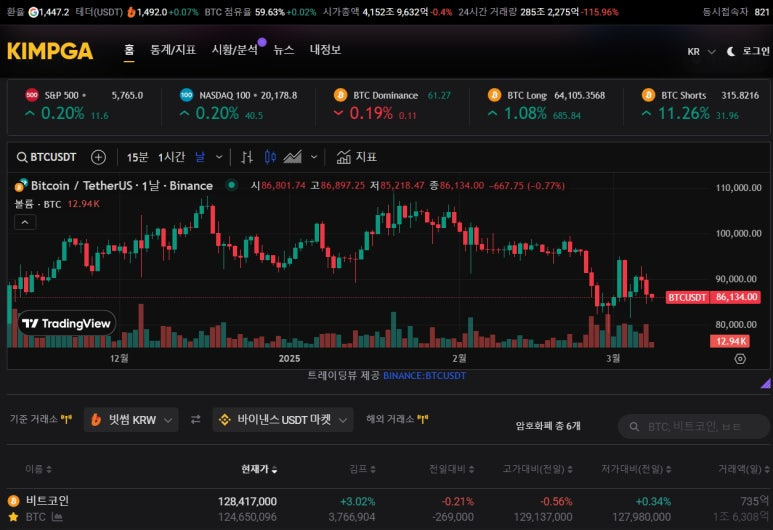Click the NASDAQ 100 index icon

click(186, 95)
